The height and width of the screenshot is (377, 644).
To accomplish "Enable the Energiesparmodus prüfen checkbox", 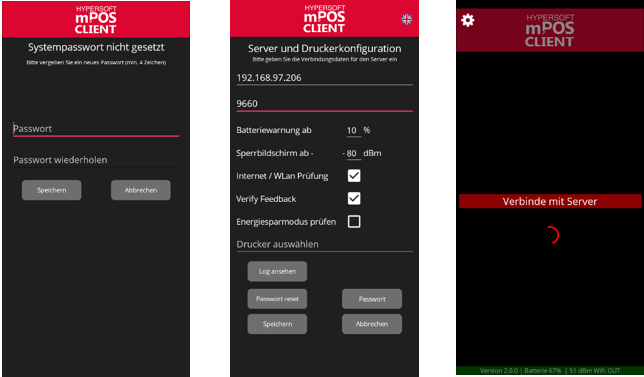I will (354, 222).
